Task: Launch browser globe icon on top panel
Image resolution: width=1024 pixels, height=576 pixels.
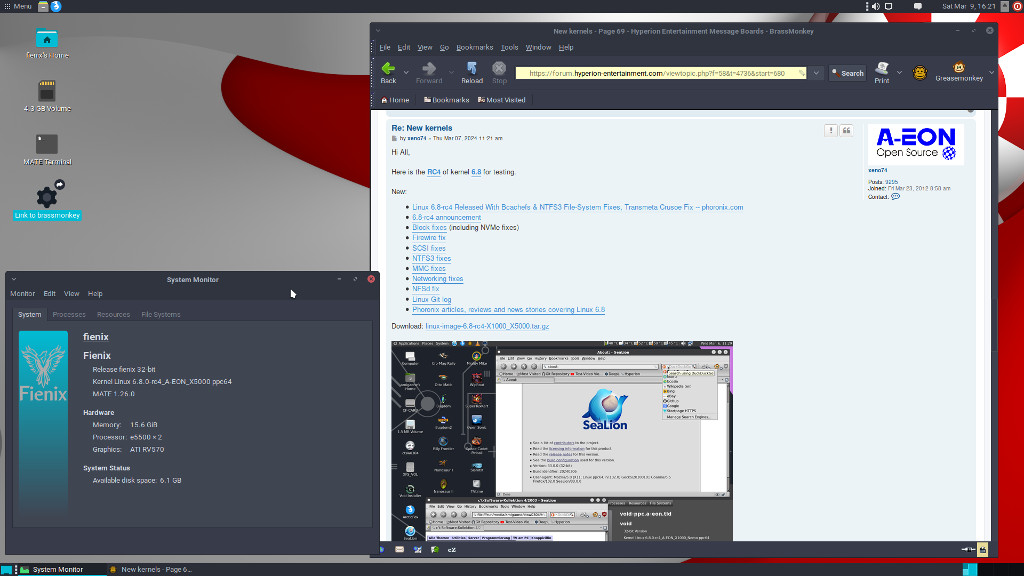Action: tap(56, 6)
